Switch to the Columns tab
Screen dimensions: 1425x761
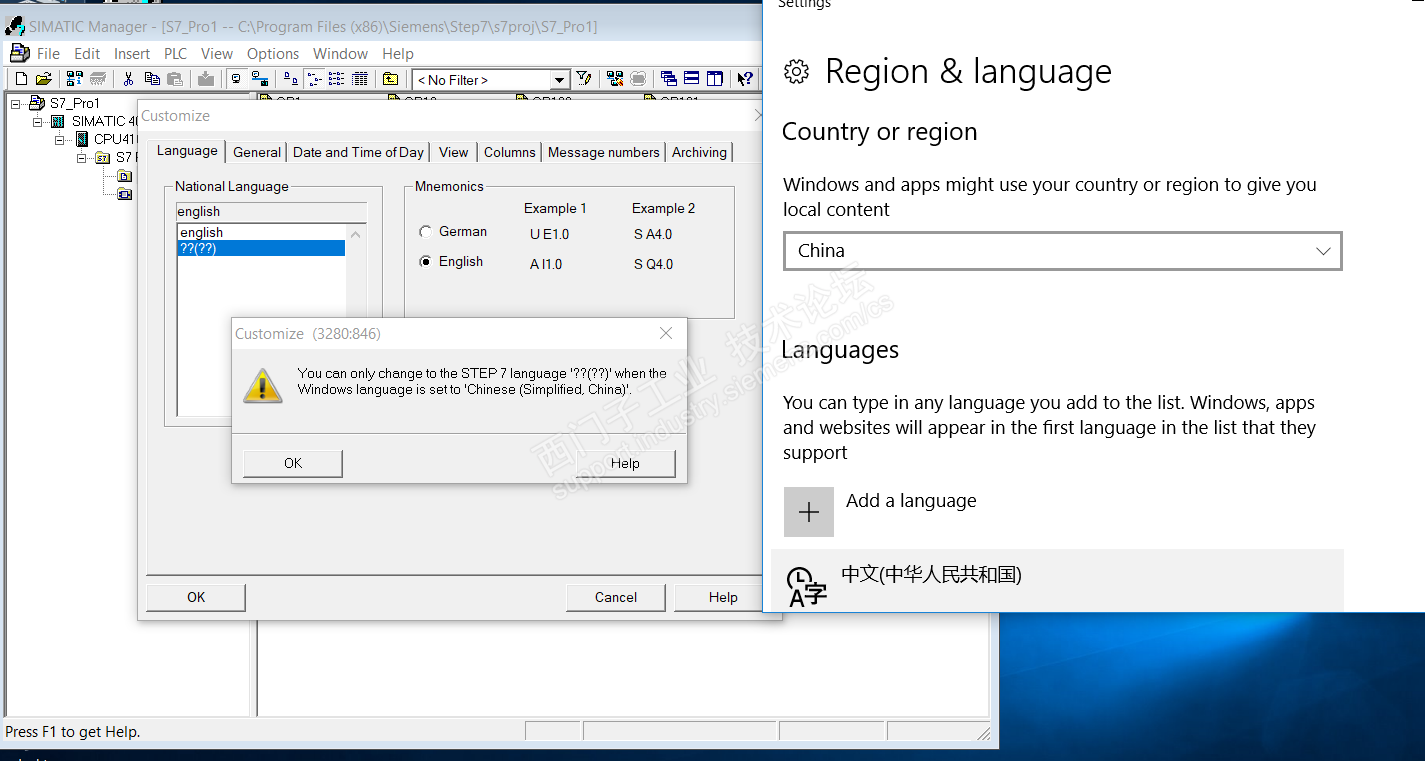(510, 152)
